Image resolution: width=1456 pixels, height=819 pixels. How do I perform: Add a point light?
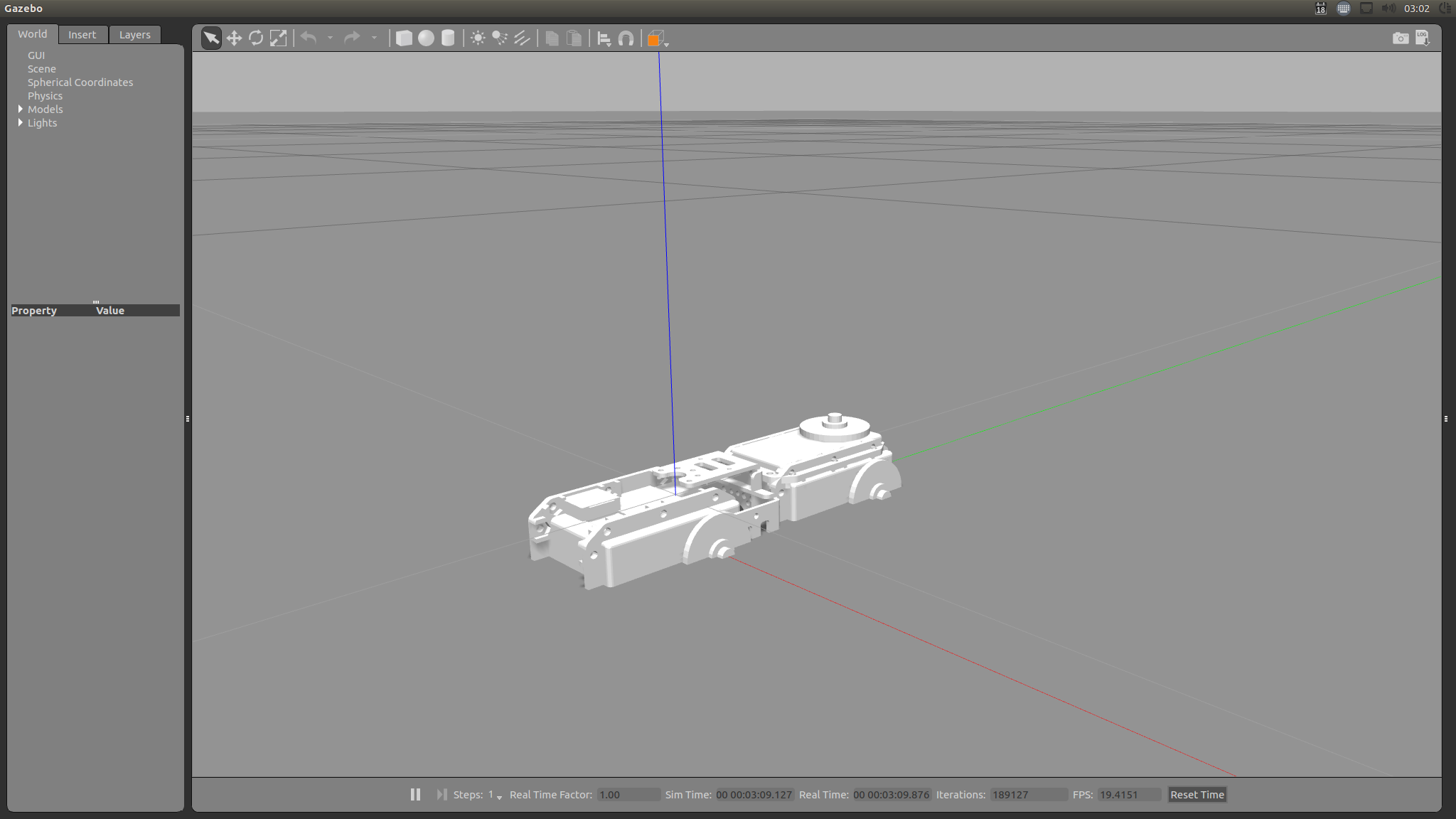pos(478,38)
